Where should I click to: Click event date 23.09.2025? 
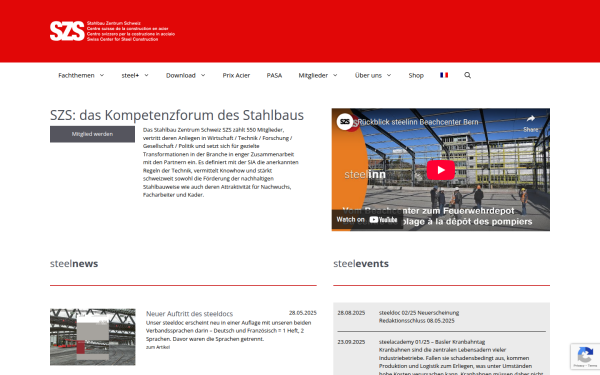[x=351, y=342]
